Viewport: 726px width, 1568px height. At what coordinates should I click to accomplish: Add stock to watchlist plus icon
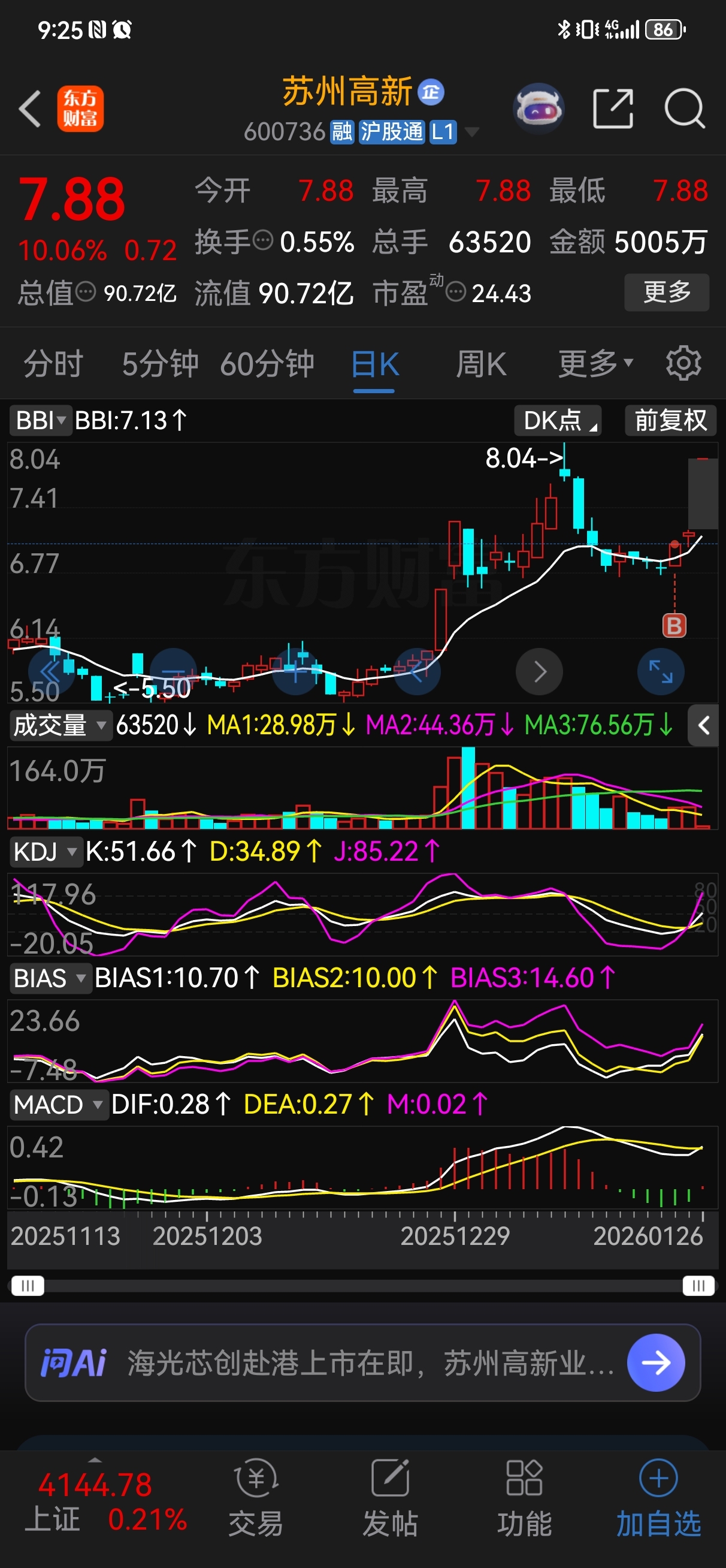[x=658, y=1478]
